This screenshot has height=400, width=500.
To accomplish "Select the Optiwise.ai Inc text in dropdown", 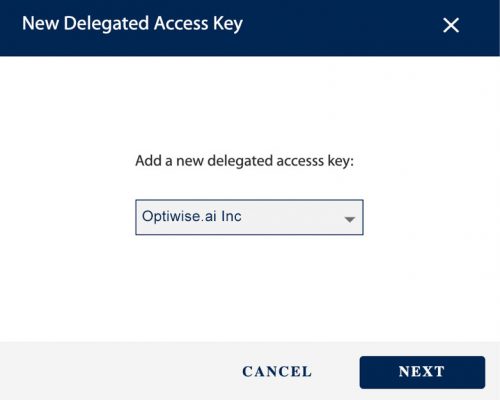I will pos(192,217).
